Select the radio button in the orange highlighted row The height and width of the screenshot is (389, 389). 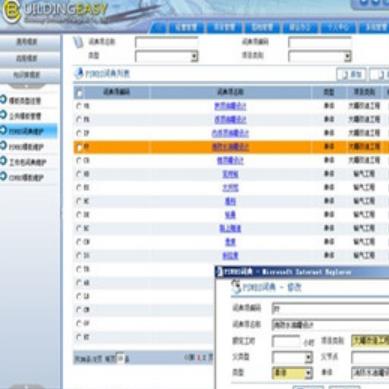(x=79, y=147)
